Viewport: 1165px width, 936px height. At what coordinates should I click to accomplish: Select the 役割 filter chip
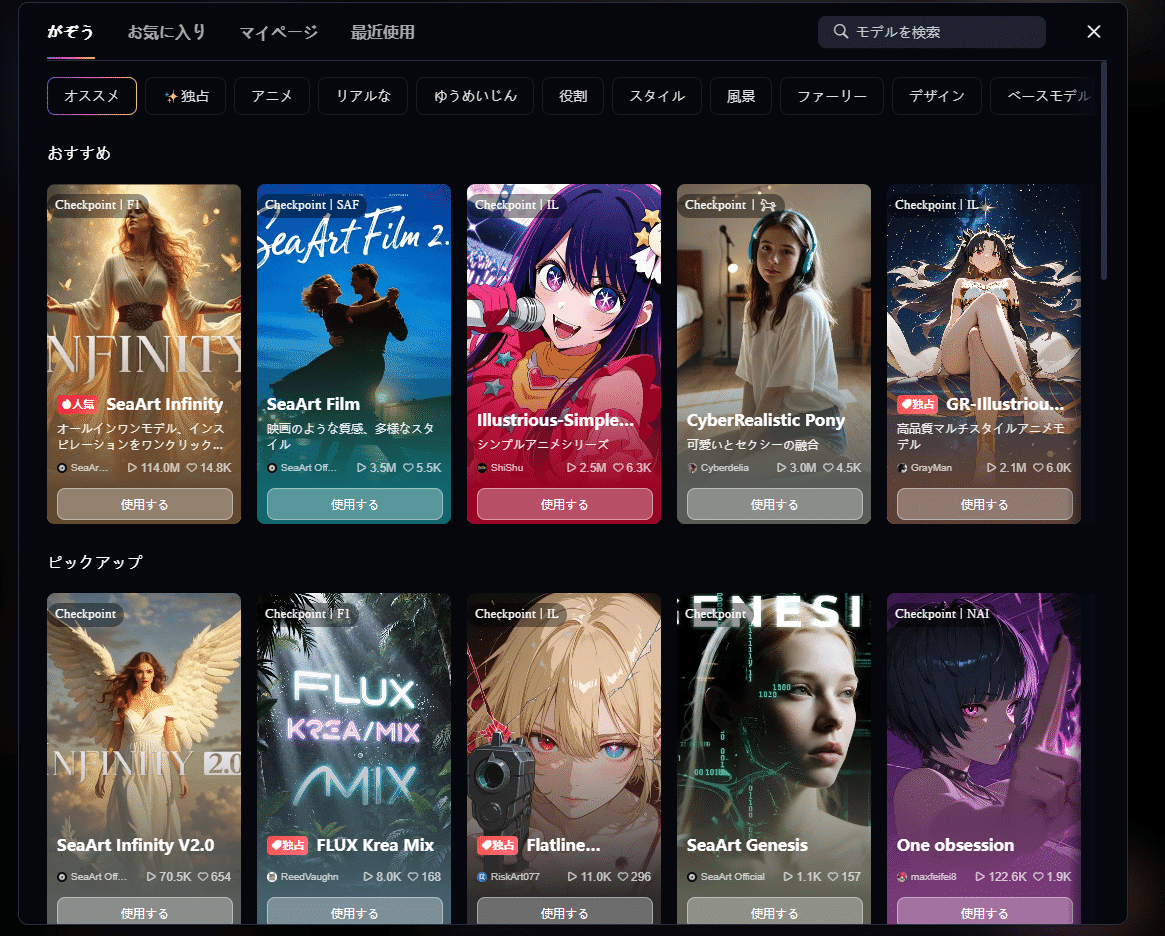click(x=573, y=96)
